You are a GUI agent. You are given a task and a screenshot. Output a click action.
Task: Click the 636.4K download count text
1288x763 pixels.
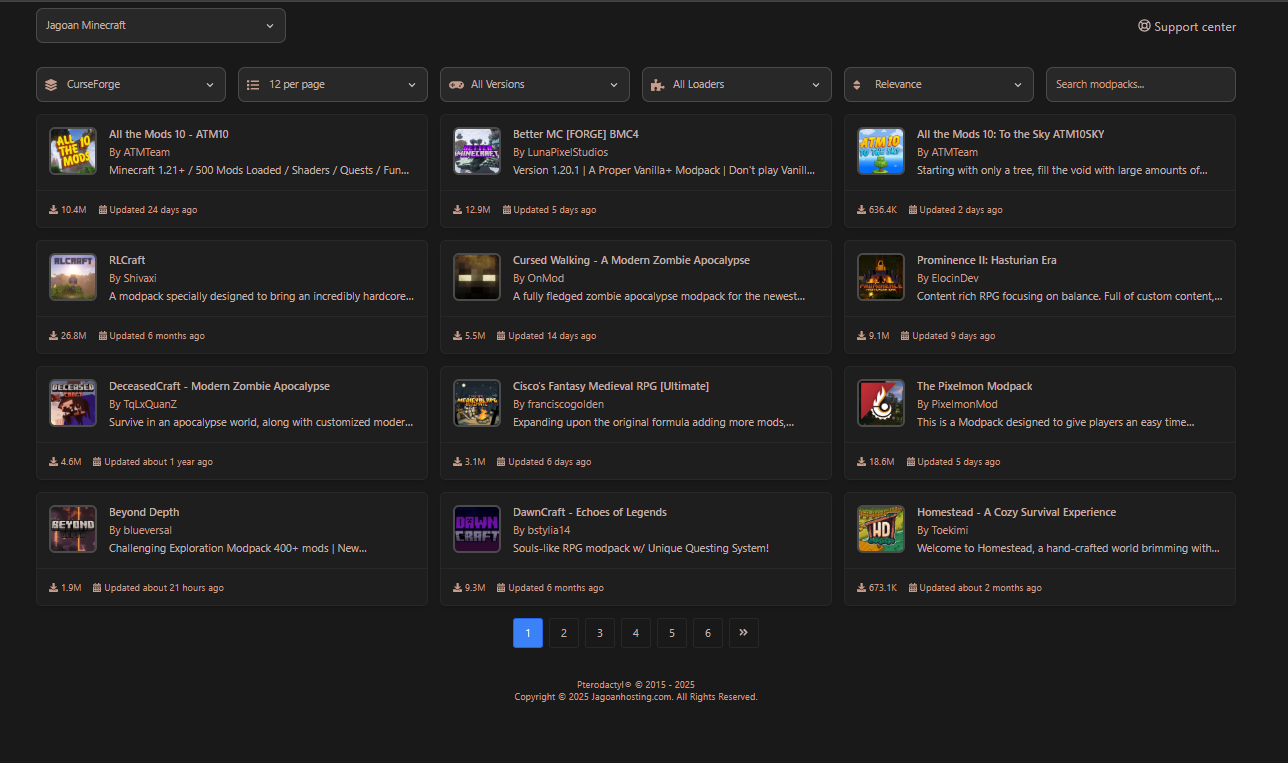[x=883, y=210]
